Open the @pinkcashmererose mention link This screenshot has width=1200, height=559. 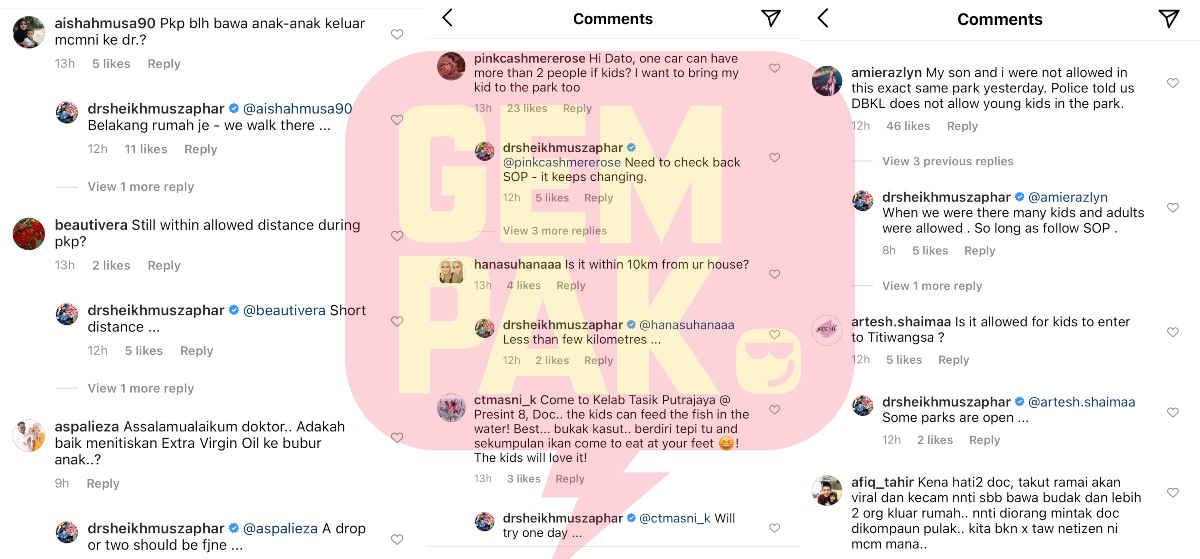561,162
